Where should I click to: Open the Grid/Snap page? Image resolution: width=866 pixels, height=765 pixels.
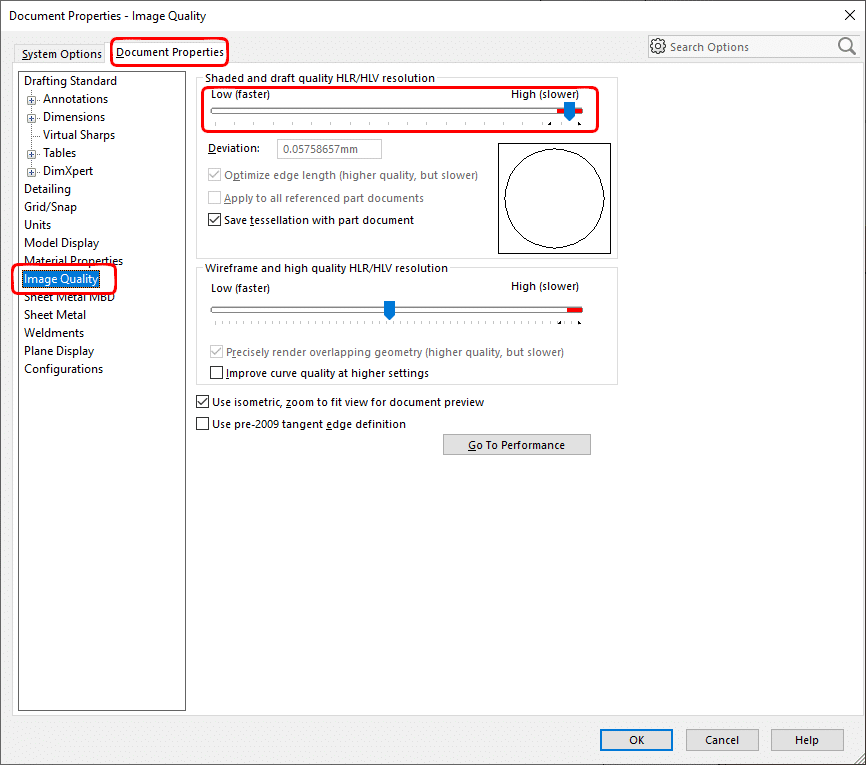(x=50, y=207)
